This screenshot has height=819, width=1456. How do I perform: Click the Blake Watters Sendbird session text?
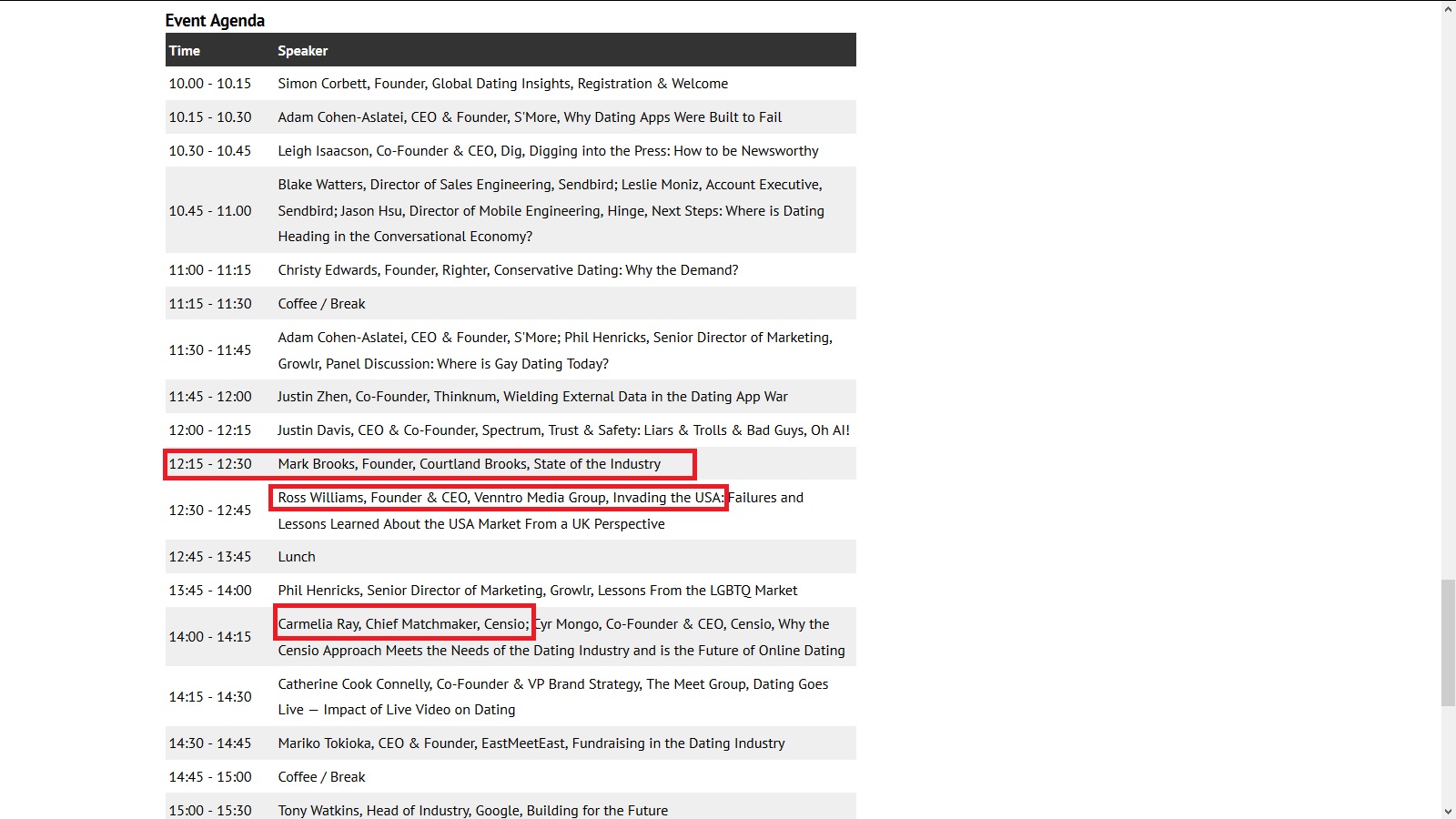551,210
